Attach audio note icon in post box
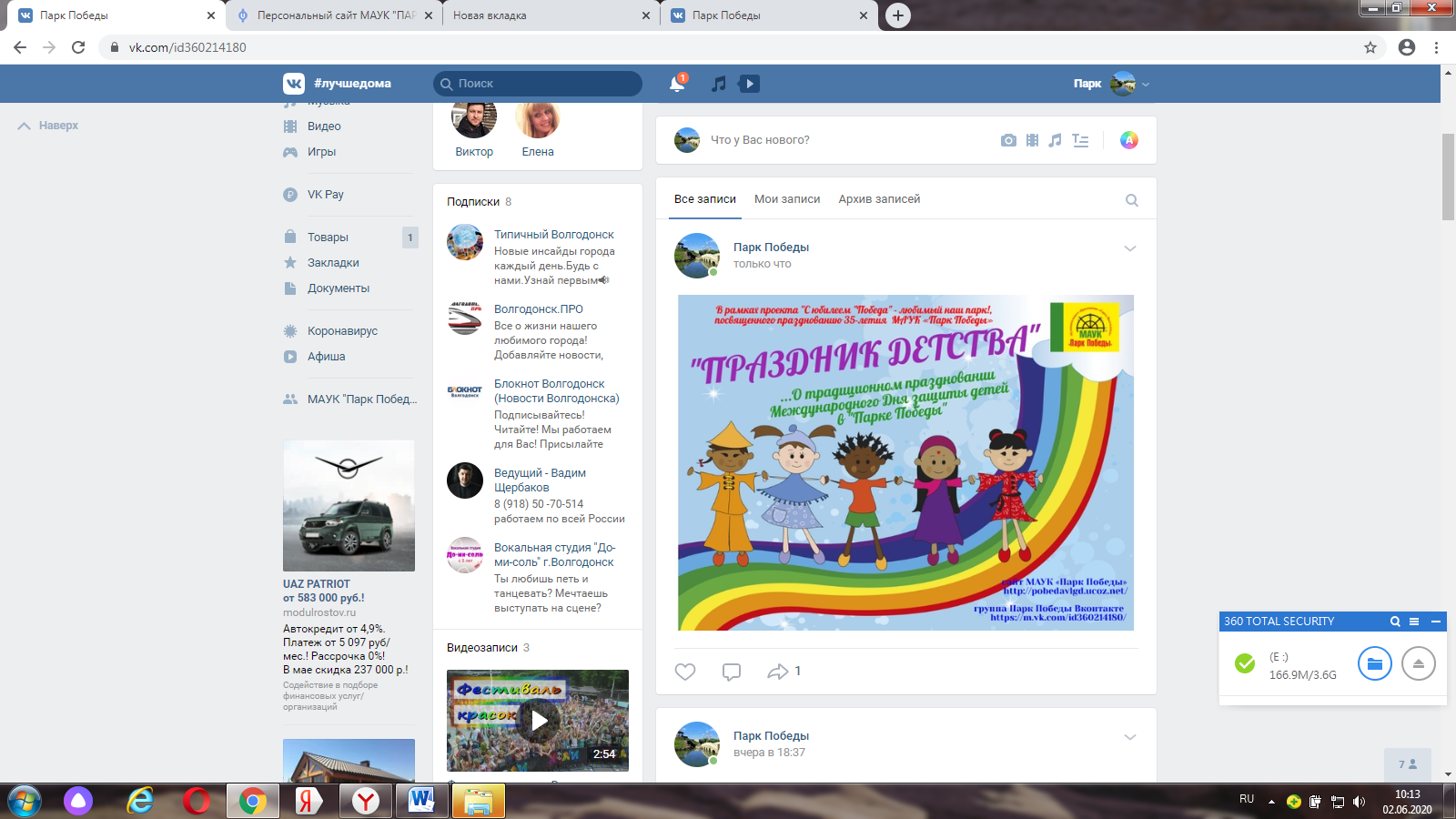The width and height of the screenshot is (1456, 819). (1055, 140)
